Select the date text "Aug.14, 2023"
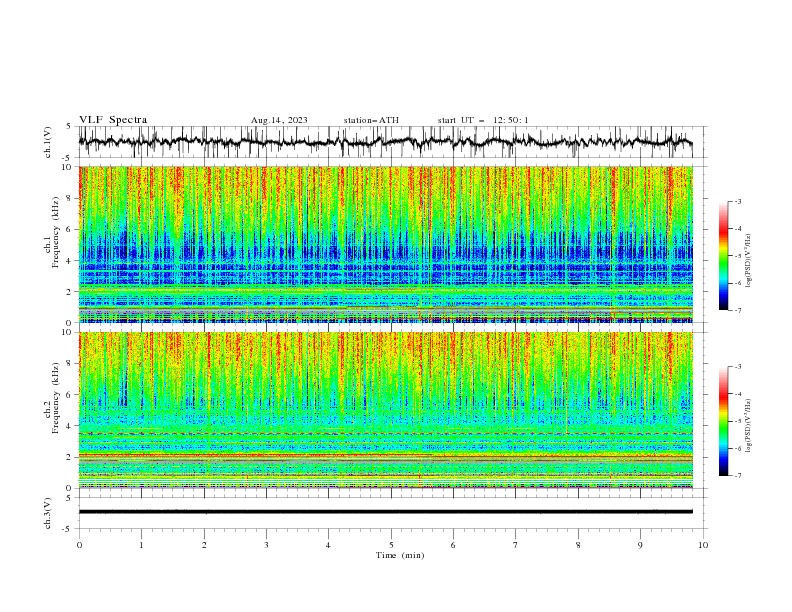 click(x=279, y=120)
